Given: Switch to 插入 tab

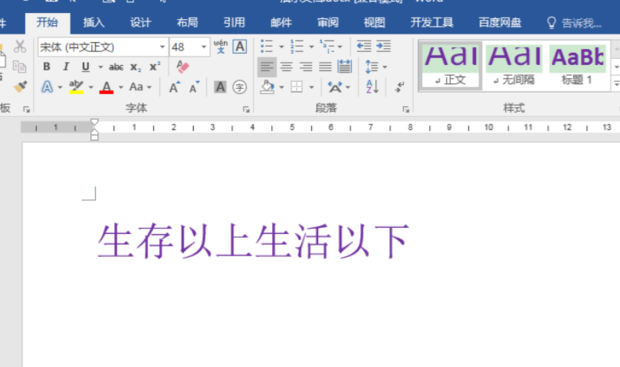Looking at the screenshot, I should (94, 23).
